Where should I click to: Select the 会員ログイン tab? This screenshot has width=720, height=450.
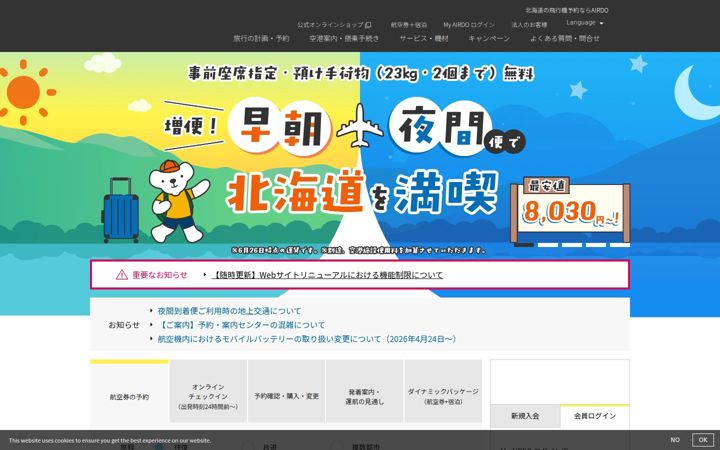click(x=595, y=416)
